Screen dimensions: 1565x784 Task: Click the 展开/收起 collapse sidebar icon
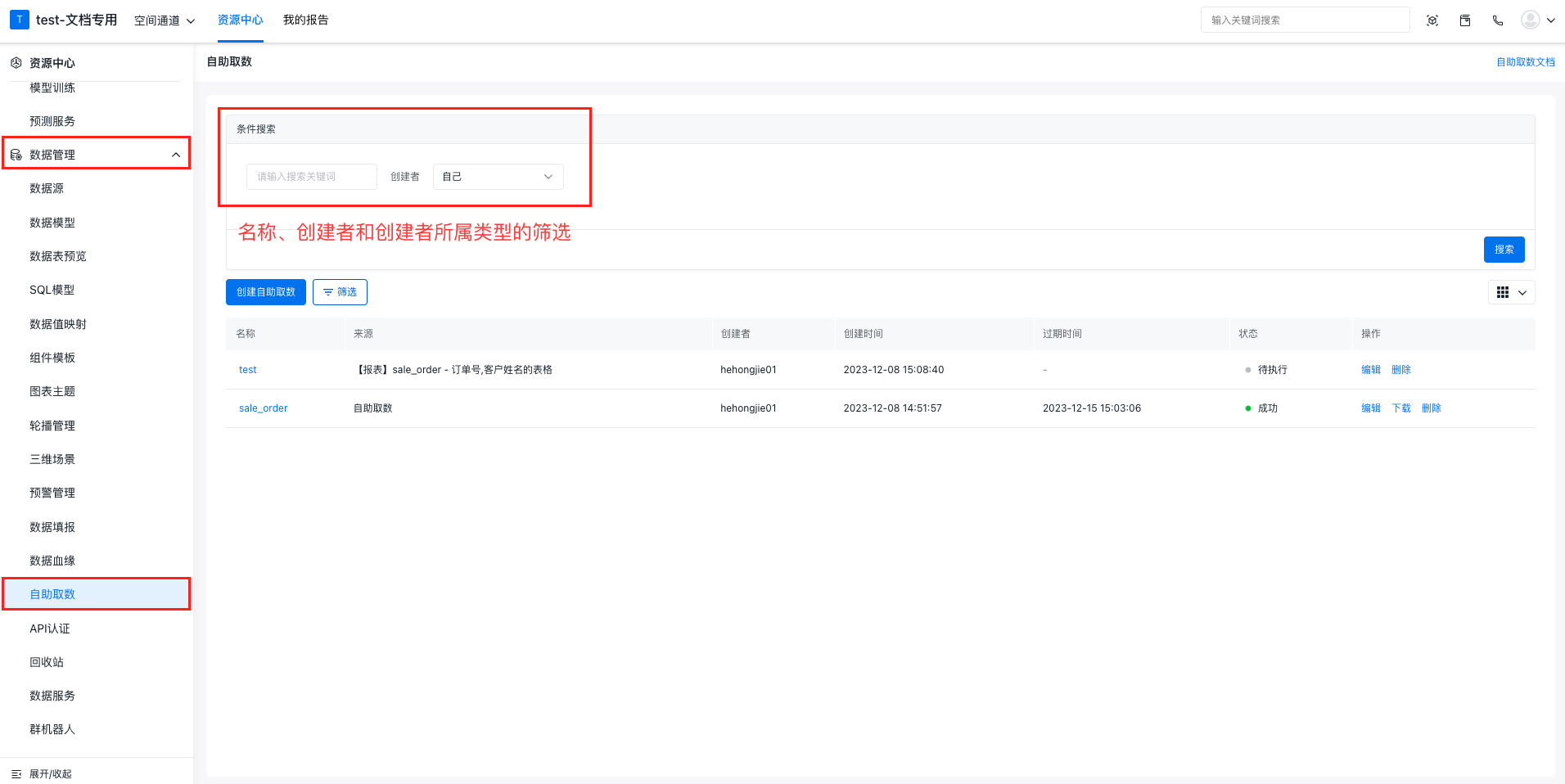[16, 774]
